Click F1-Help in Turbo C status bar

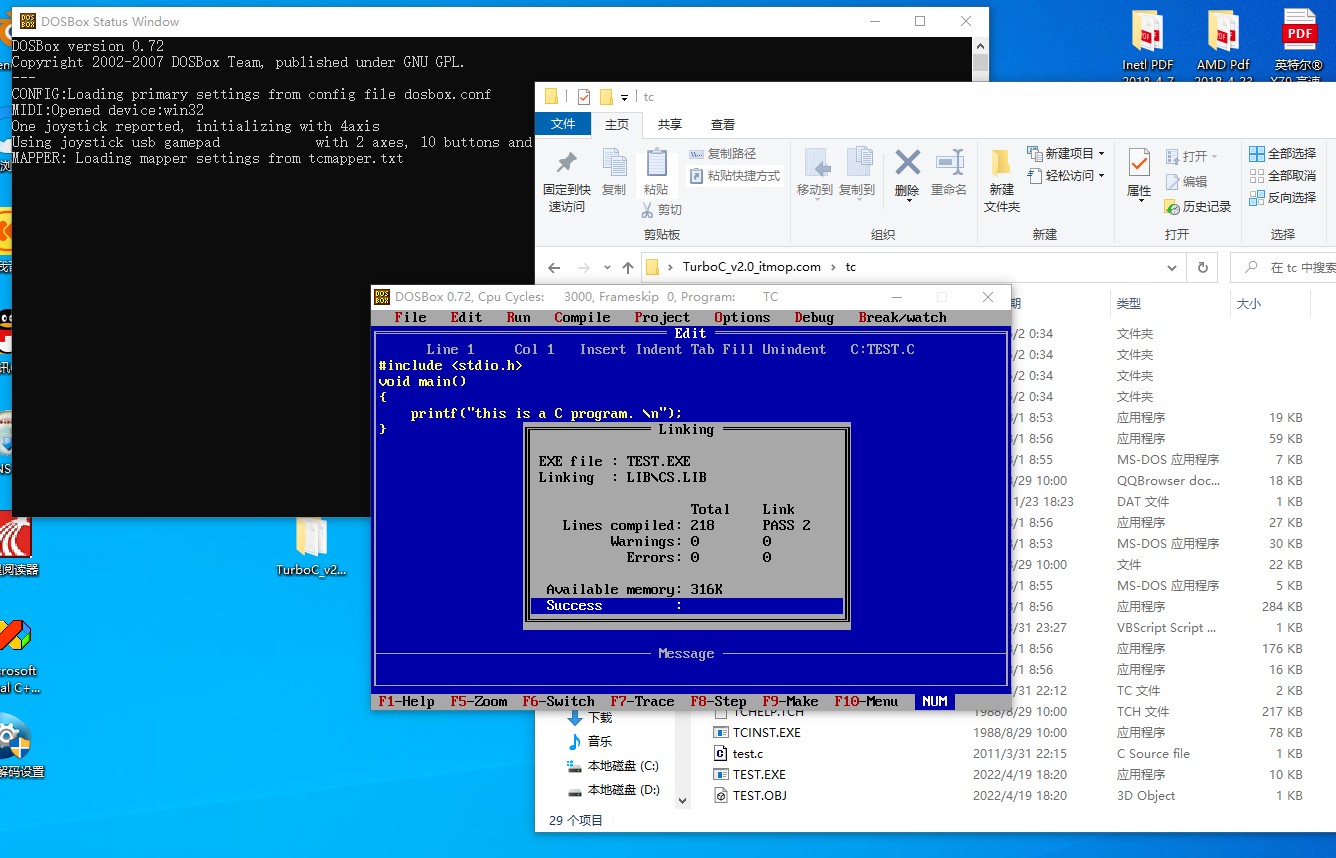(x=406, y=702)
